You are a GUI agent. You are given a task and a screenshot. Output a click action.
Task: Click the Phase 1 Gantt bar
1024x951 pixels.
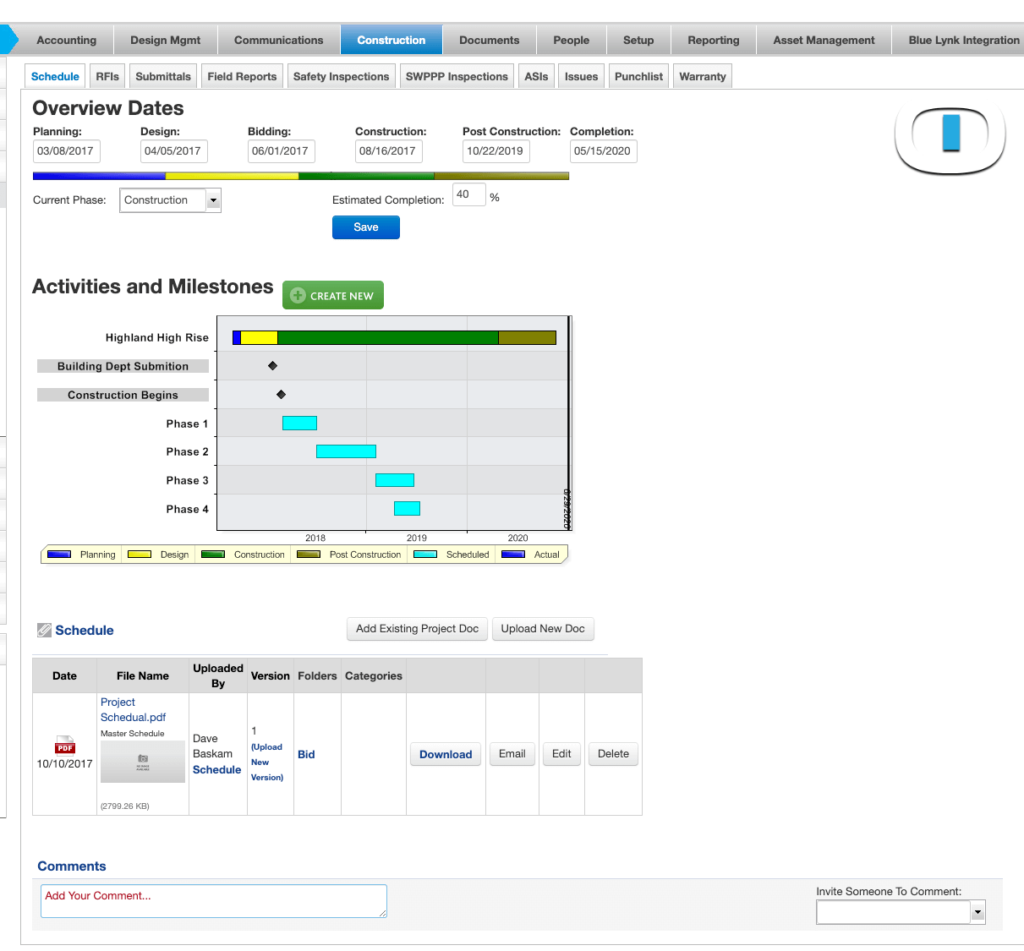300,423
